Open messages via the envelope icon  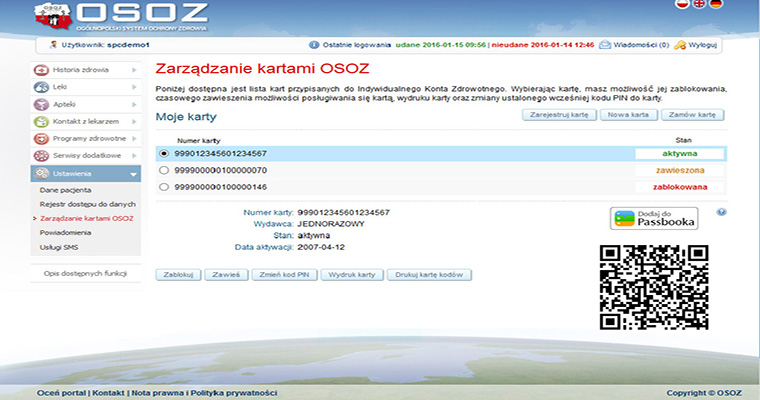pyautogui.click(x=606, y=45)
